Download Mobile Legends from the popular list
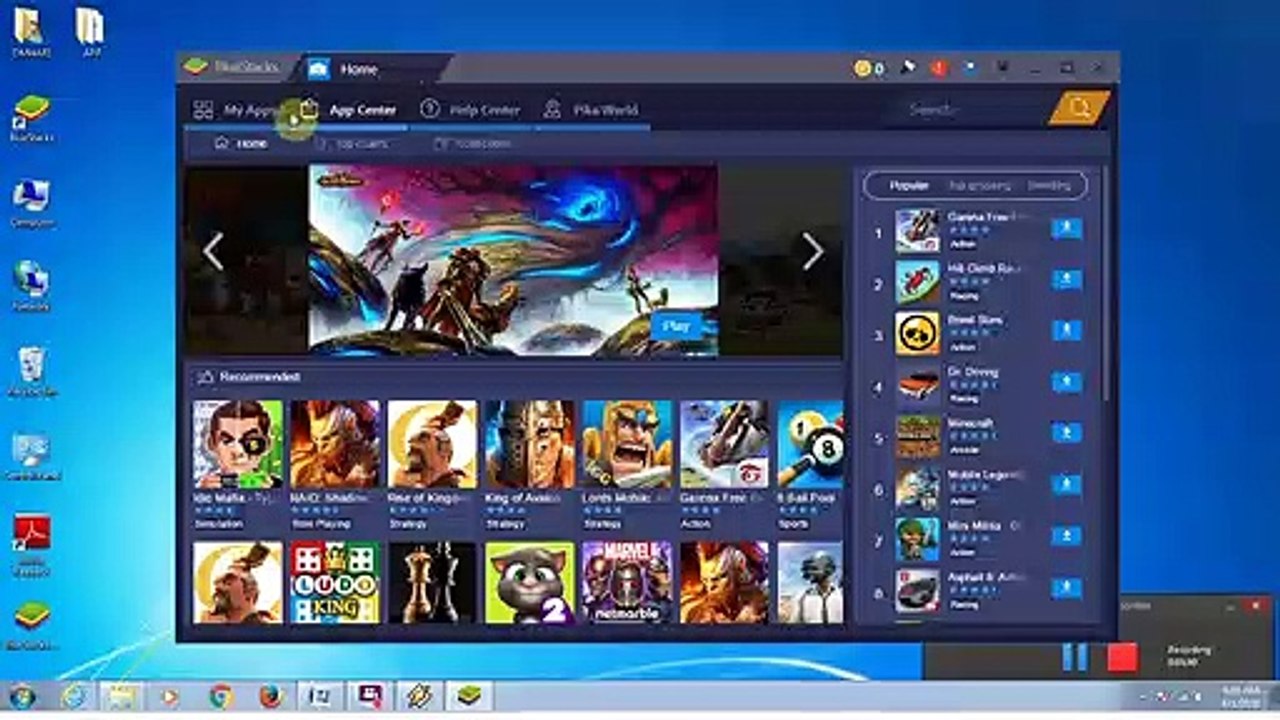 (x=1066, y=485)
